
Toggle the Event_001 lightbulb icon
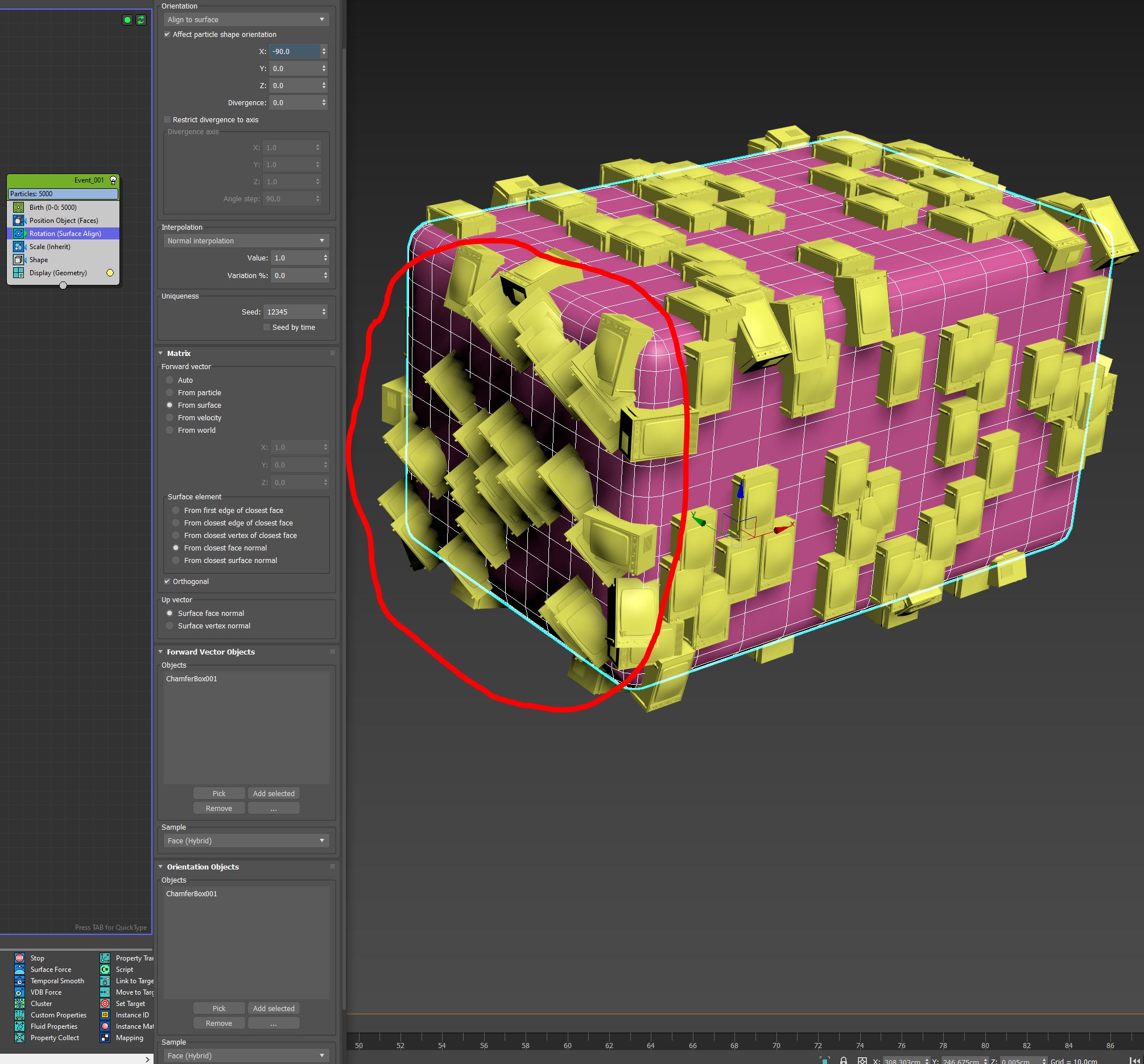point(113,181)
